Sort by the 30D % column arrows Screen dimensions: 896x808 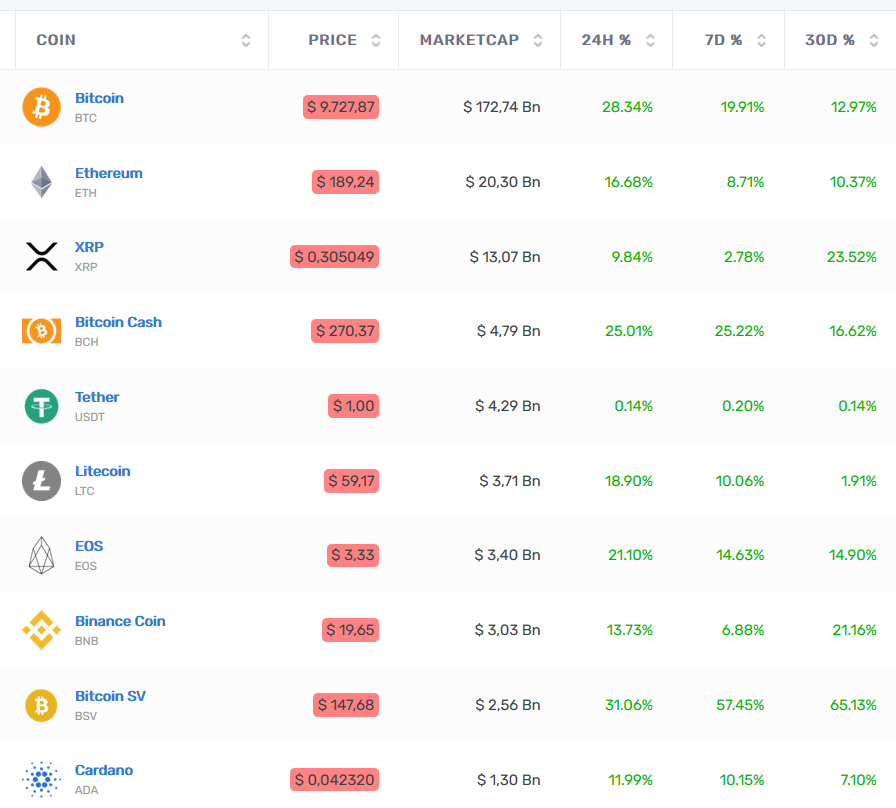tap(874, 41)
